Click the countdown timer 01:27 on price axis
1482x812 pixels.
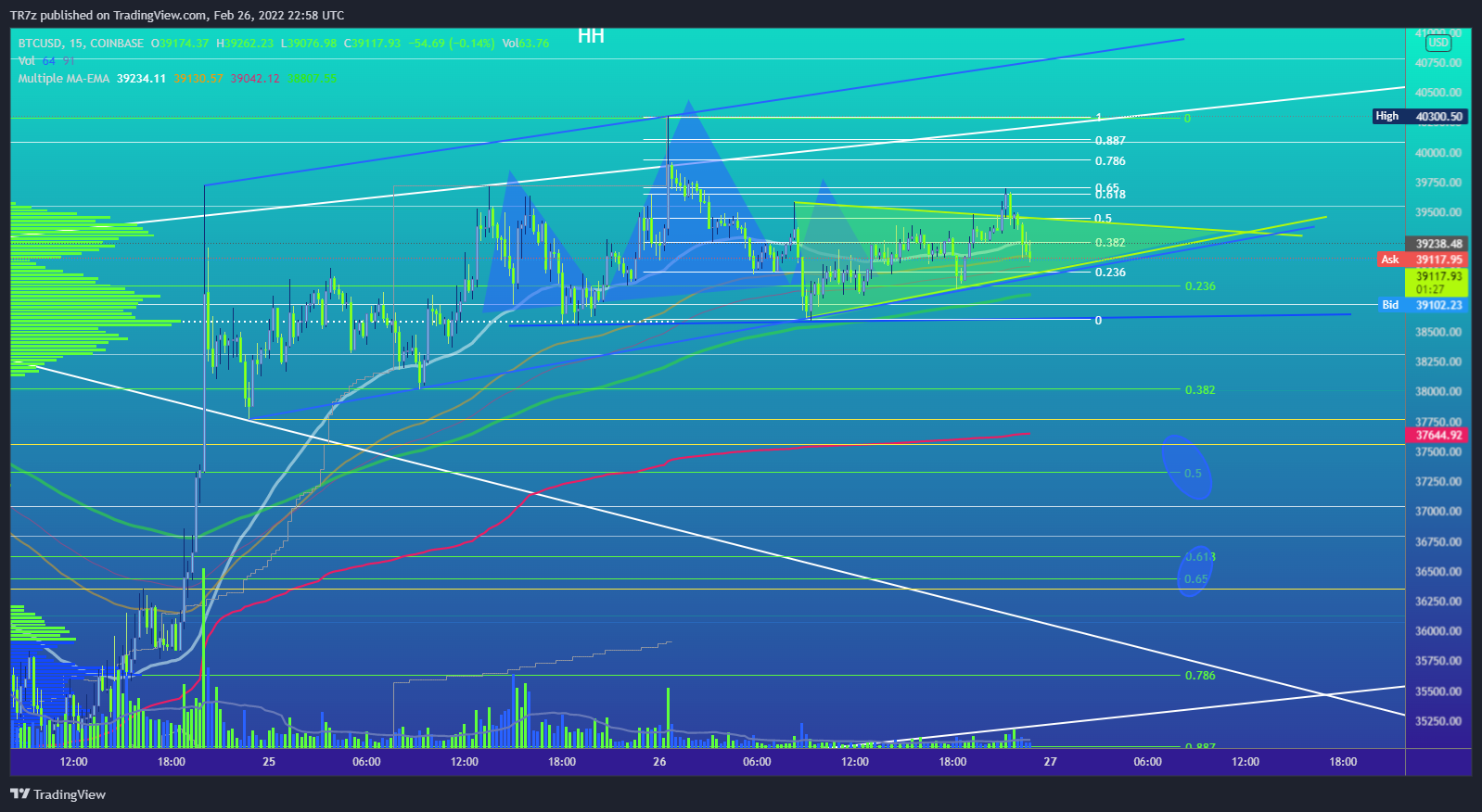click(1429, 290)
